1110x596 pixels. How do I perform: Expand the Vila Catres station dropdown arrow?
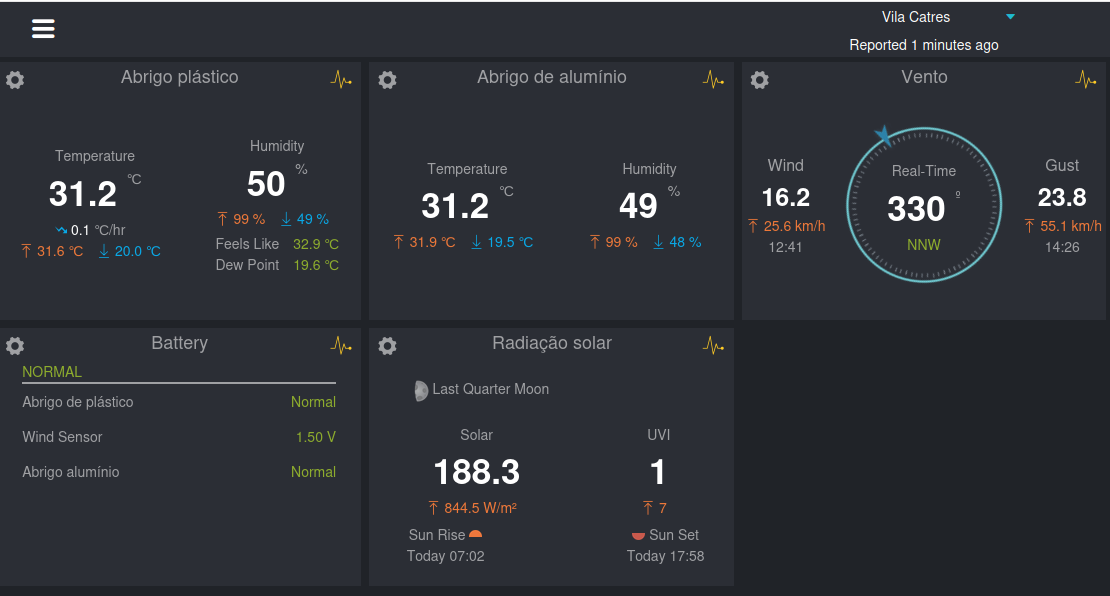(x=1010, y=16)
